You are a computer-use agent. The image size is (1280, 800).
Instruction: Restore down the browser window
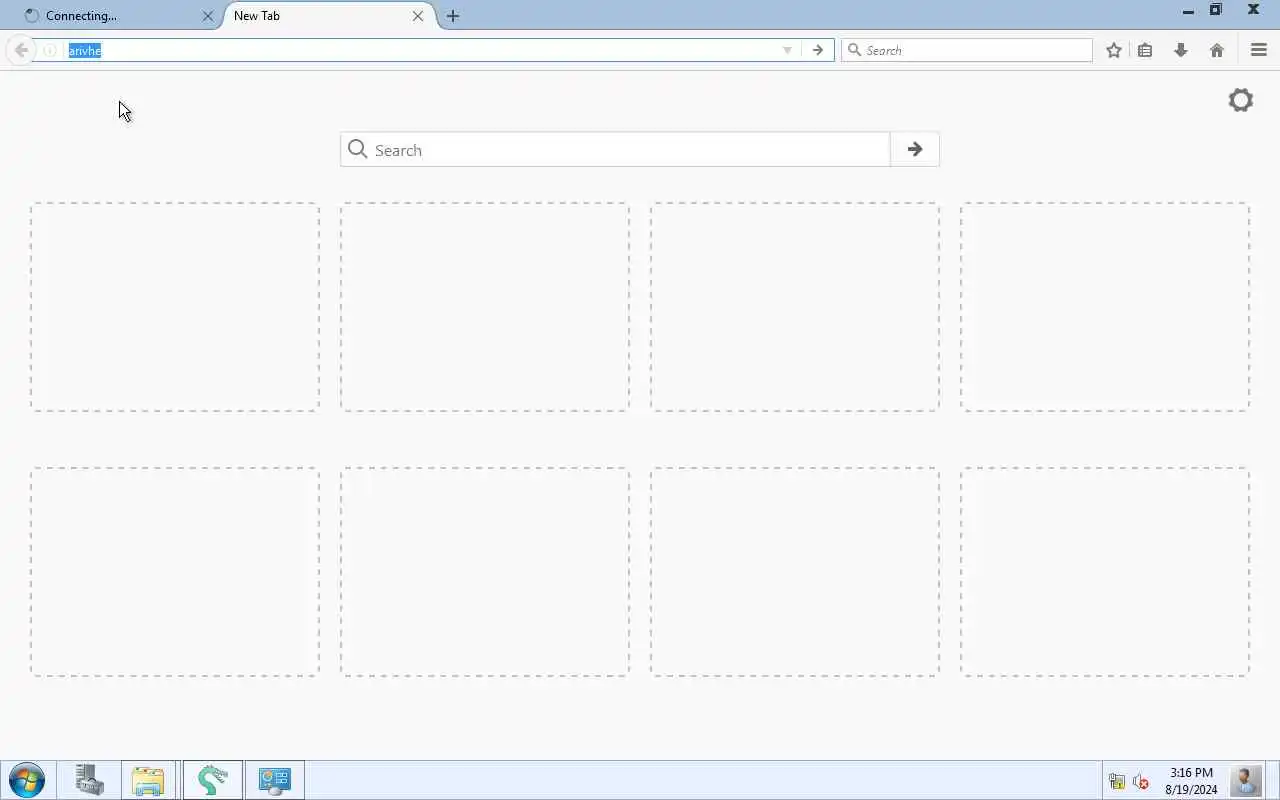click(1216, 10)
